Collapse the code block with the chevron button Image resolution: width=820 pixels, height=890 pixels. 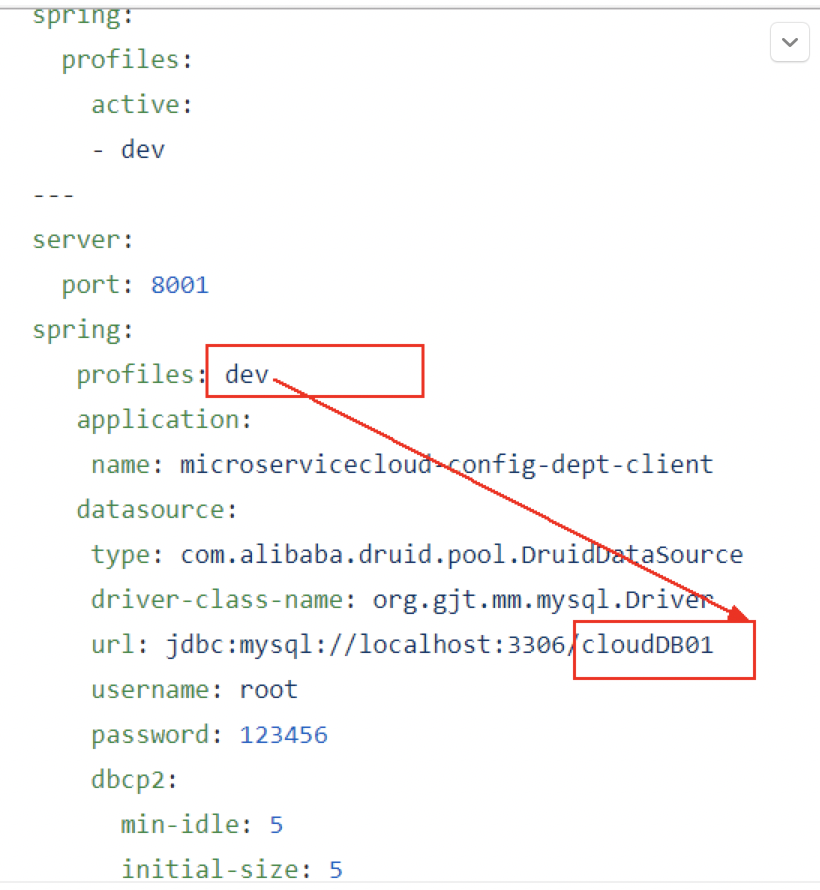click(x=789, y=42)
